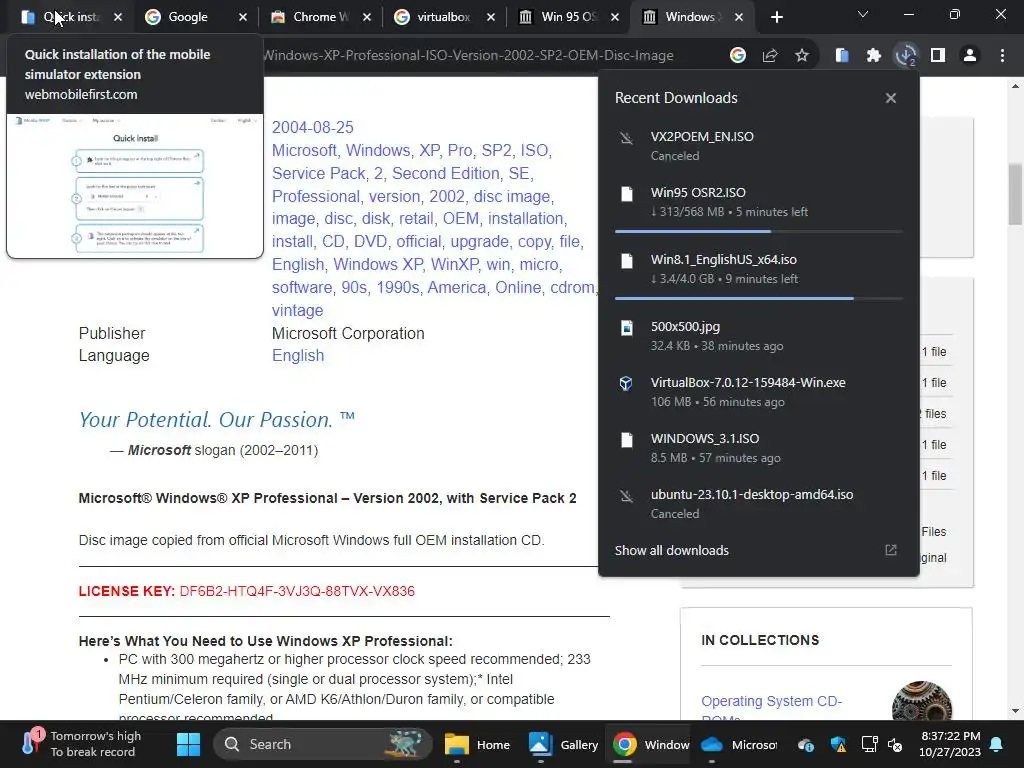Close the virtualbox tab

coord(490,17)
